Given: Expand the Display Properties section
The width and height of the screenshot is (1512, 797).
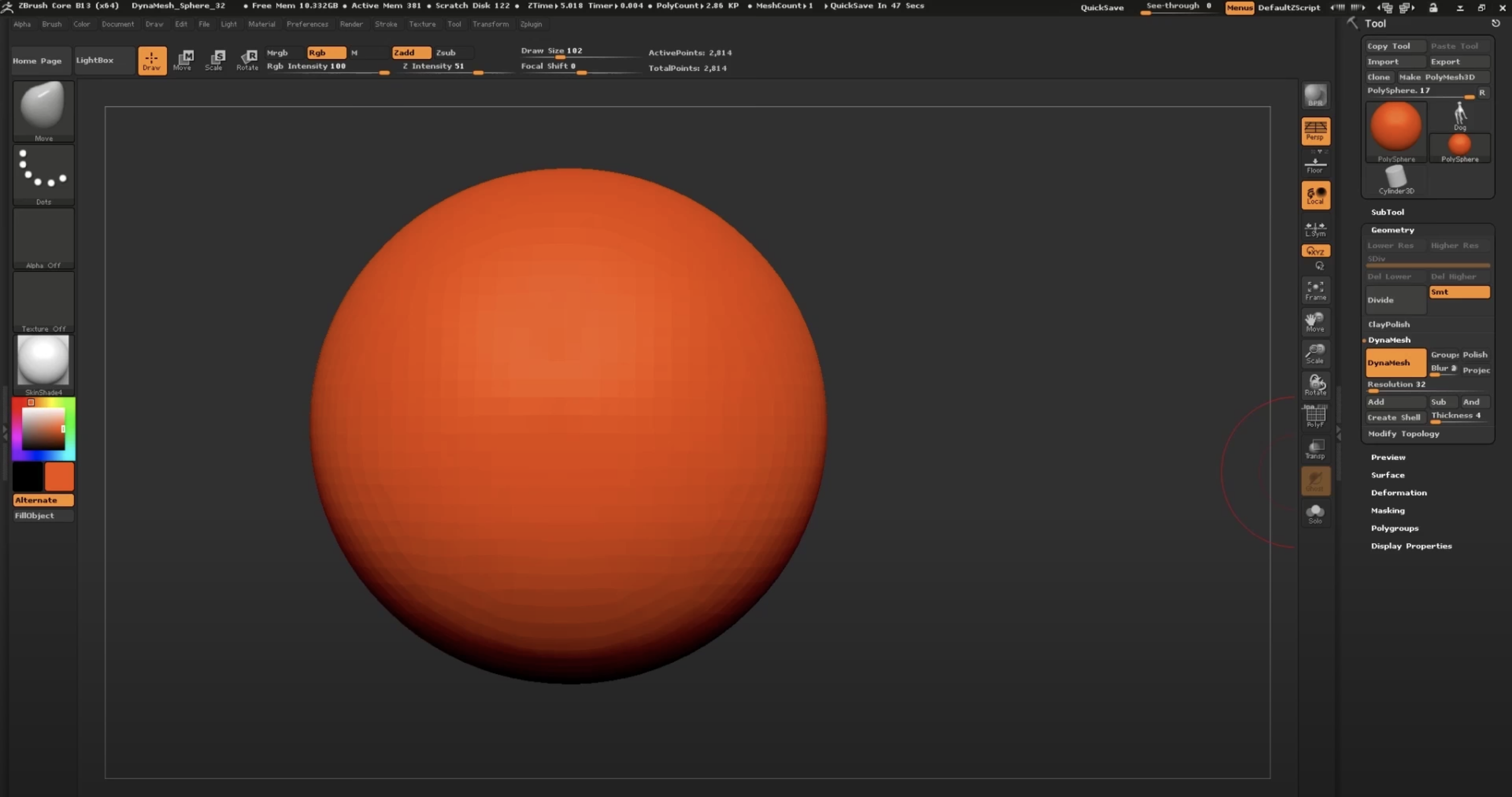Looking at the screenshot, I should [x=1410, y=545].
